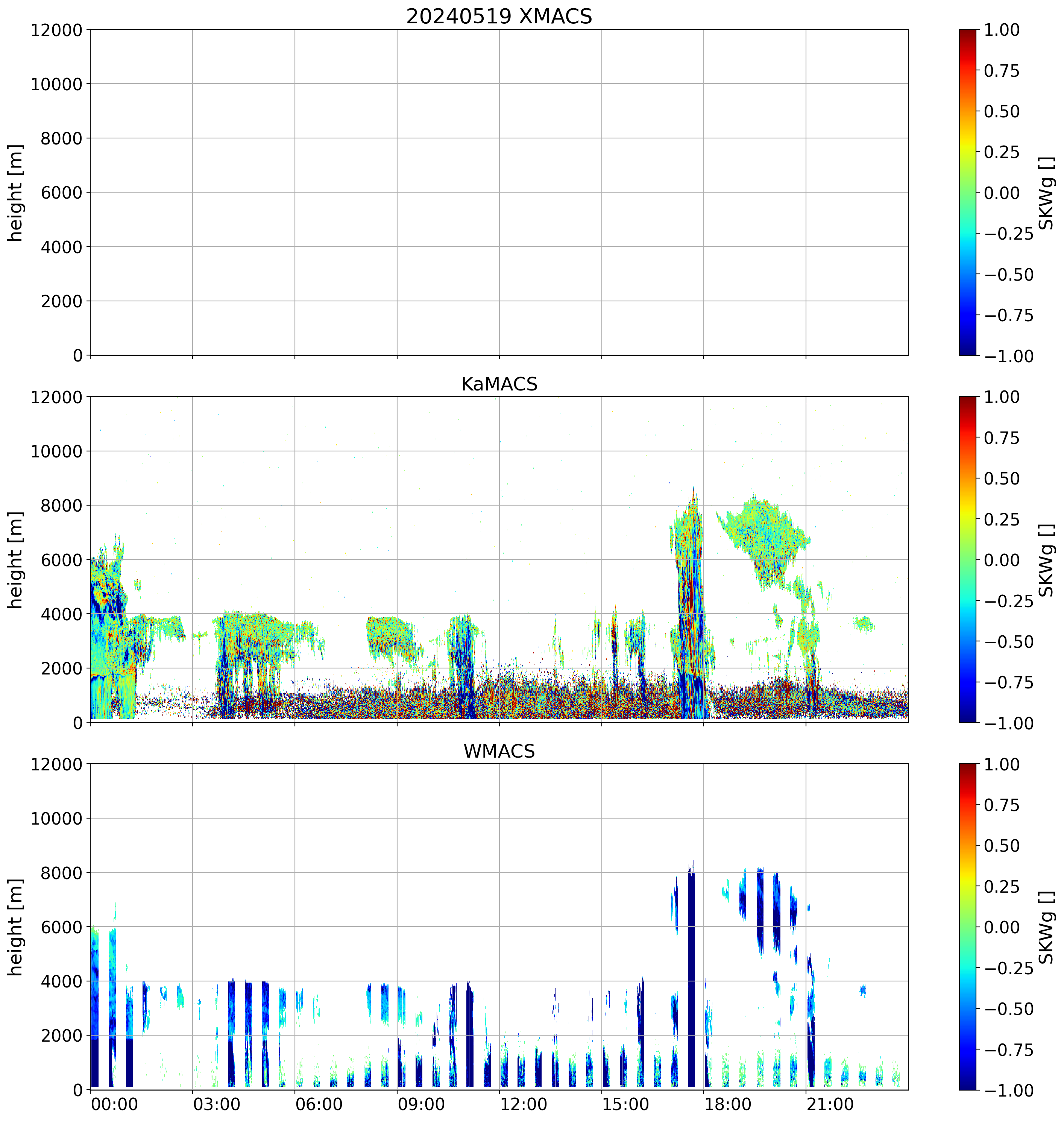The image size is (1064, 1121).
Task: Click the 10000 tick label on the XMACS axis
Action: point(56,84)
